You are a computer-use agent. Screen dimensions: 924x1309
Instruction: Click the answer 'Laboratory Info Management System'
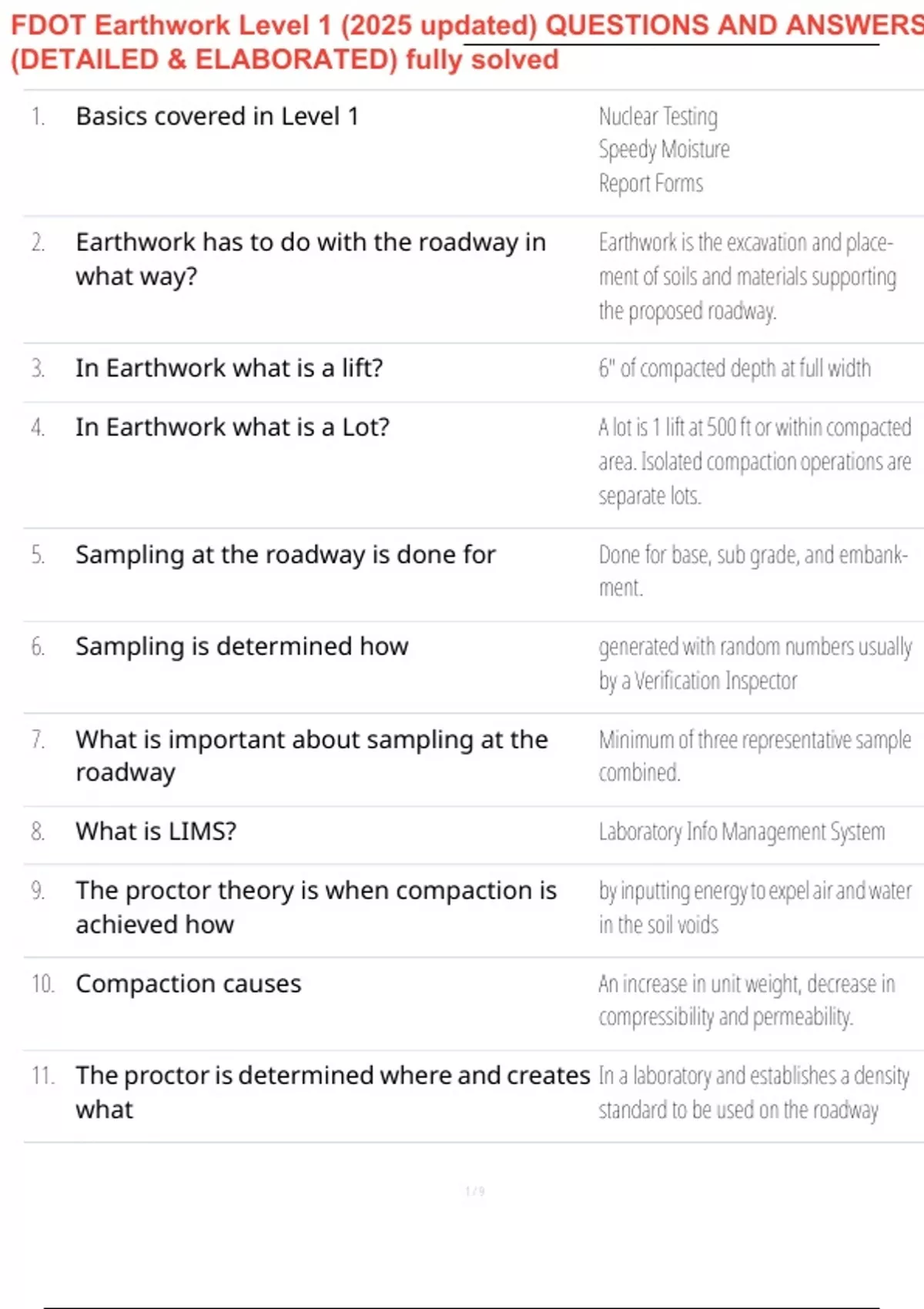pos(742,832)
